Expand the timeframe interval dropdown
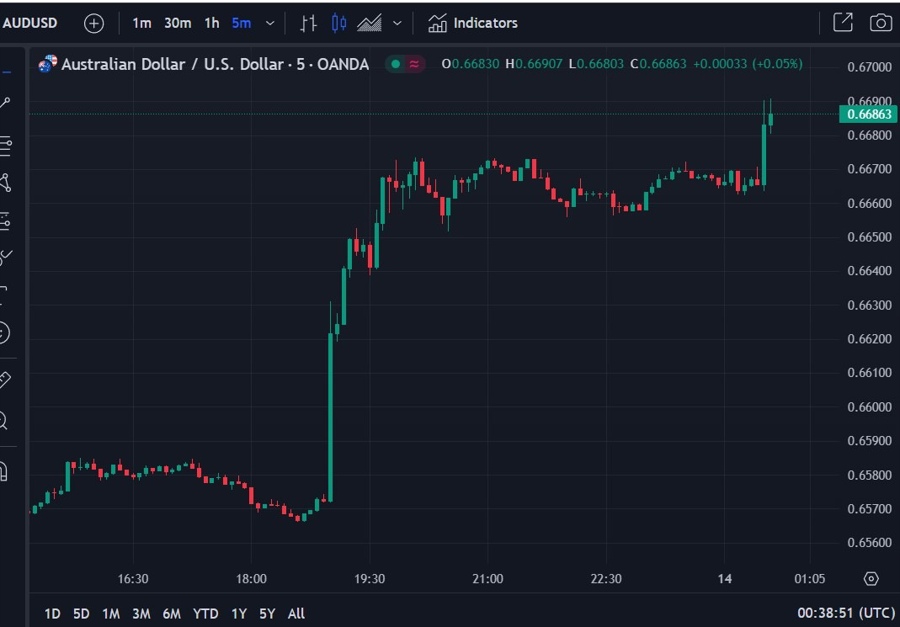Image resolution: width=900 pixels, height=627 pixels. (270, 24)
